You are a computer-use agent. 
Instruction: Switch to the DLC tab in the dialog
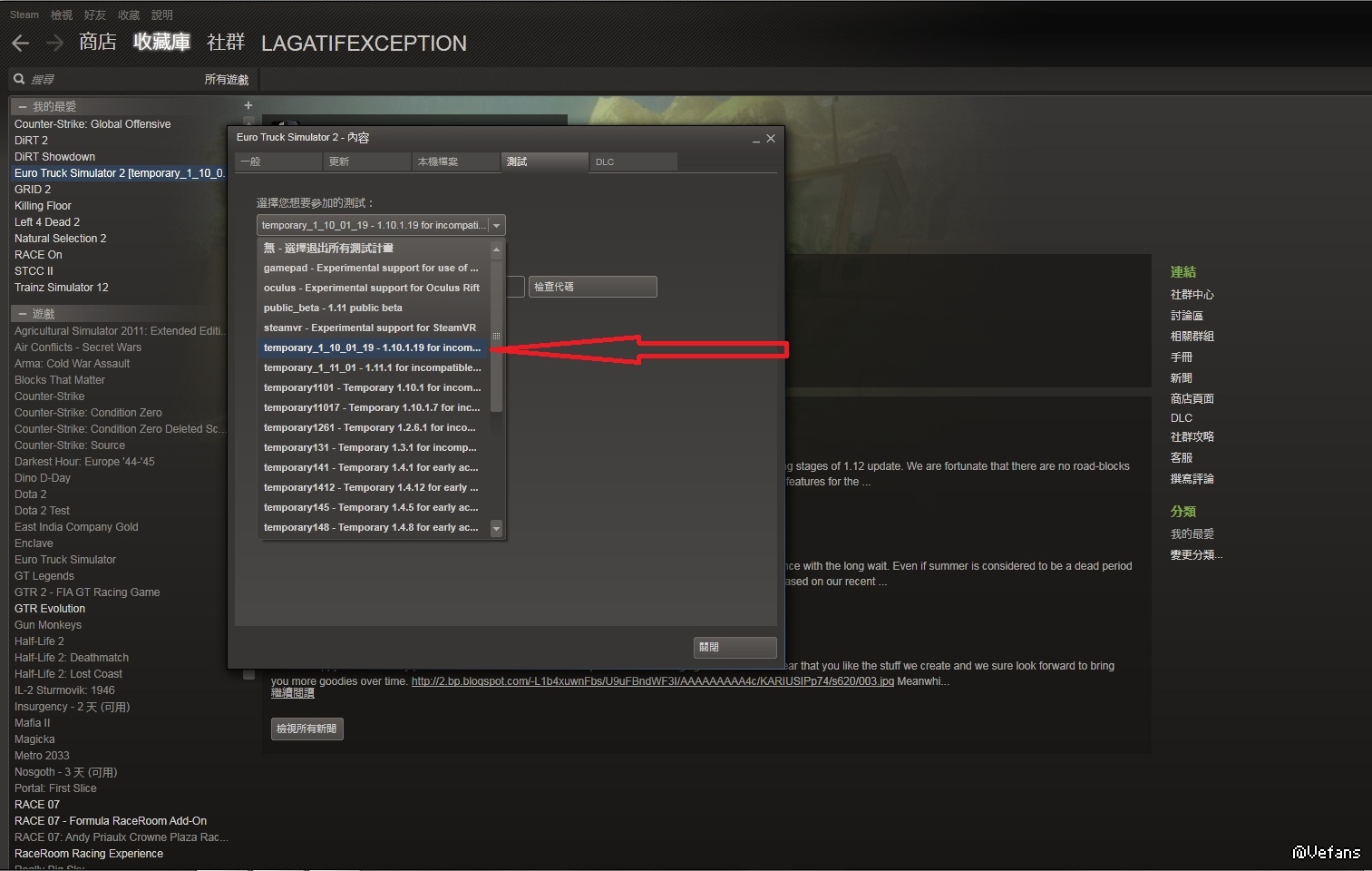pyautogui.click(x=634, y=161)
